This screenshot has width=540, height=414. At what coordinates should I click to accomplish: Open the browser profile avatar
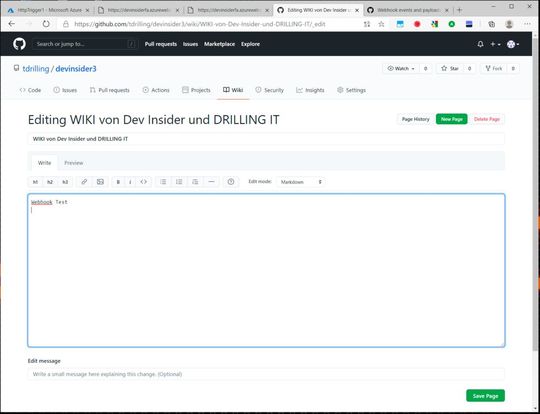[509, 24]
